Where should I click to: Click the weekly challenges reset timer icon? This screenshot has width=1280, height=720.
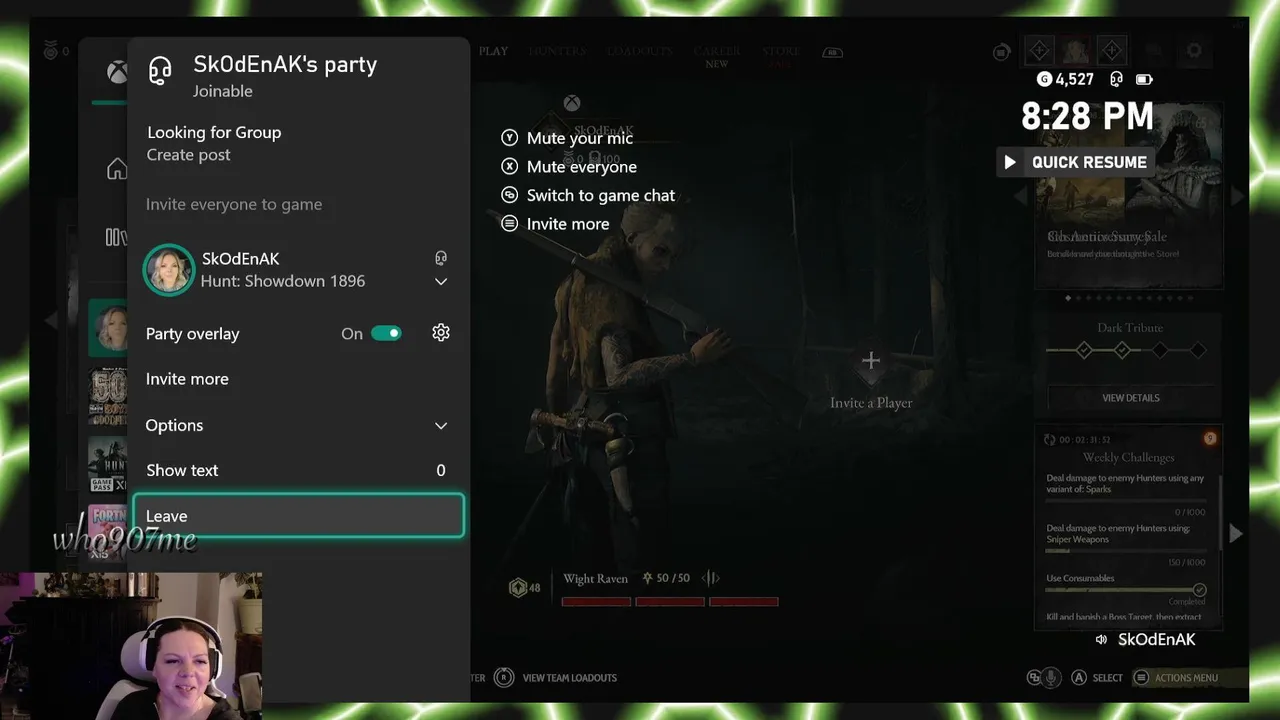[1049, 440]
